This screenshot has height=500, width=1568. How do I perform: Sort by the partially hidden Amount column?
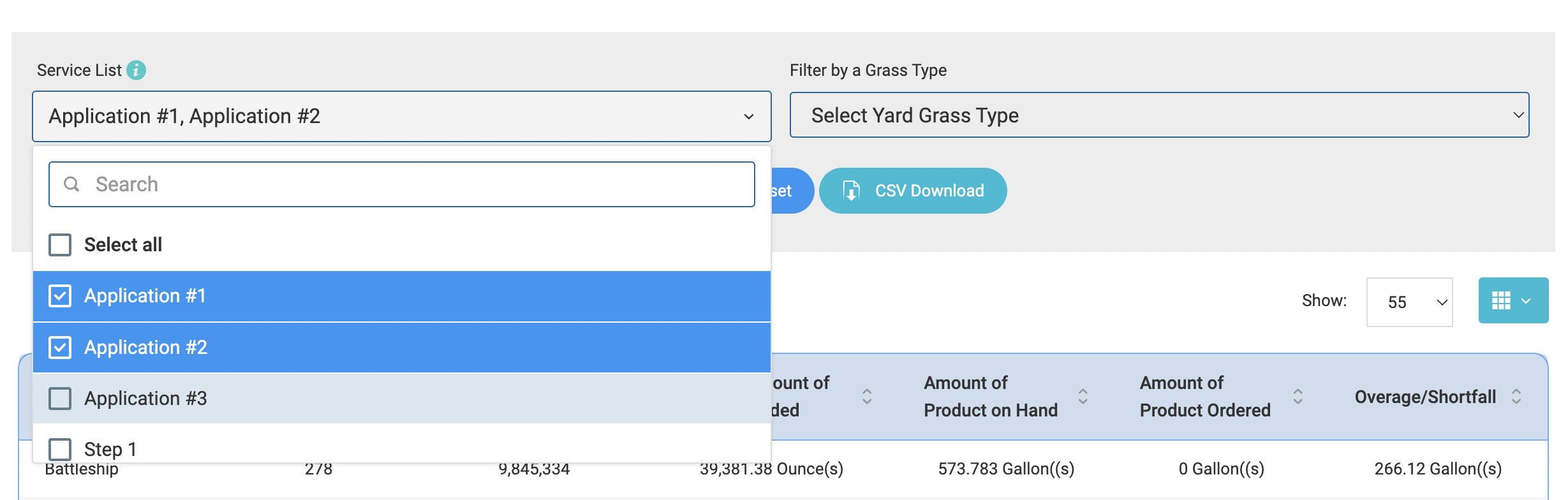pos(867,397)
